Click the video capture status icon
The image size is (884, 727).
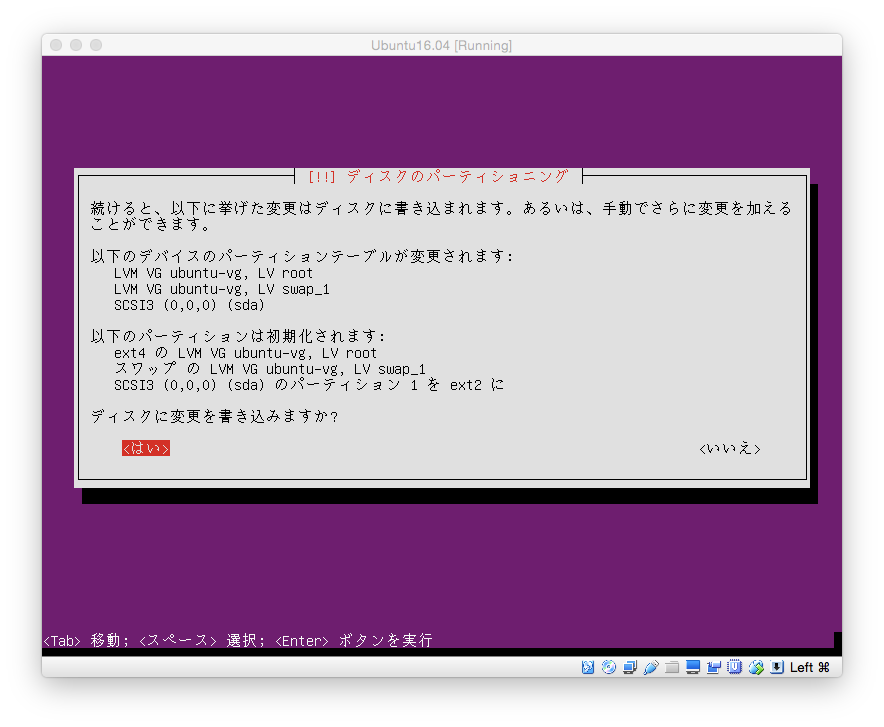pos(714,667)
